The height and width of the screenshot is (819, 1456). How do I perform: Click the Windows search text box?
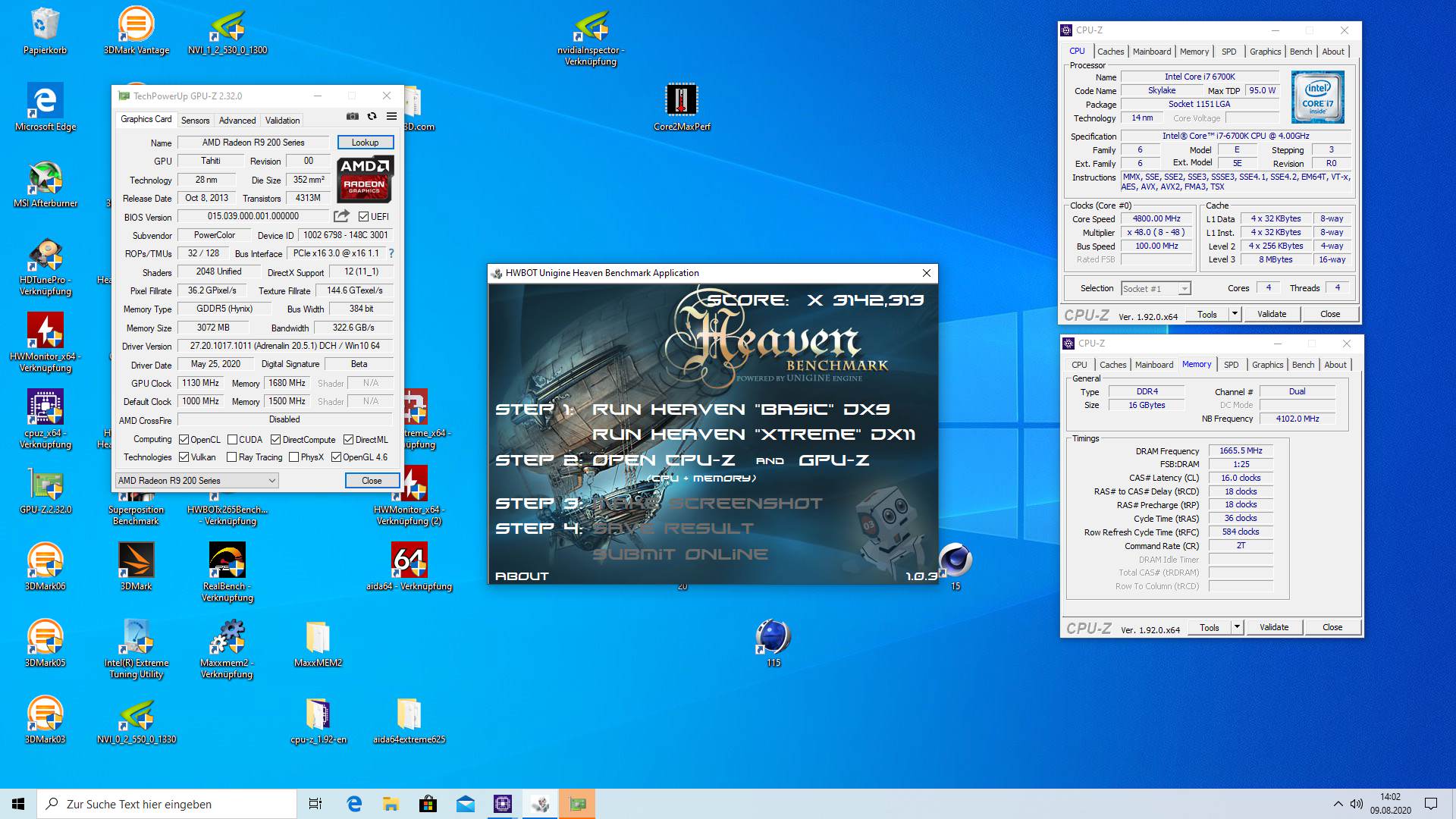pos(167,804)
